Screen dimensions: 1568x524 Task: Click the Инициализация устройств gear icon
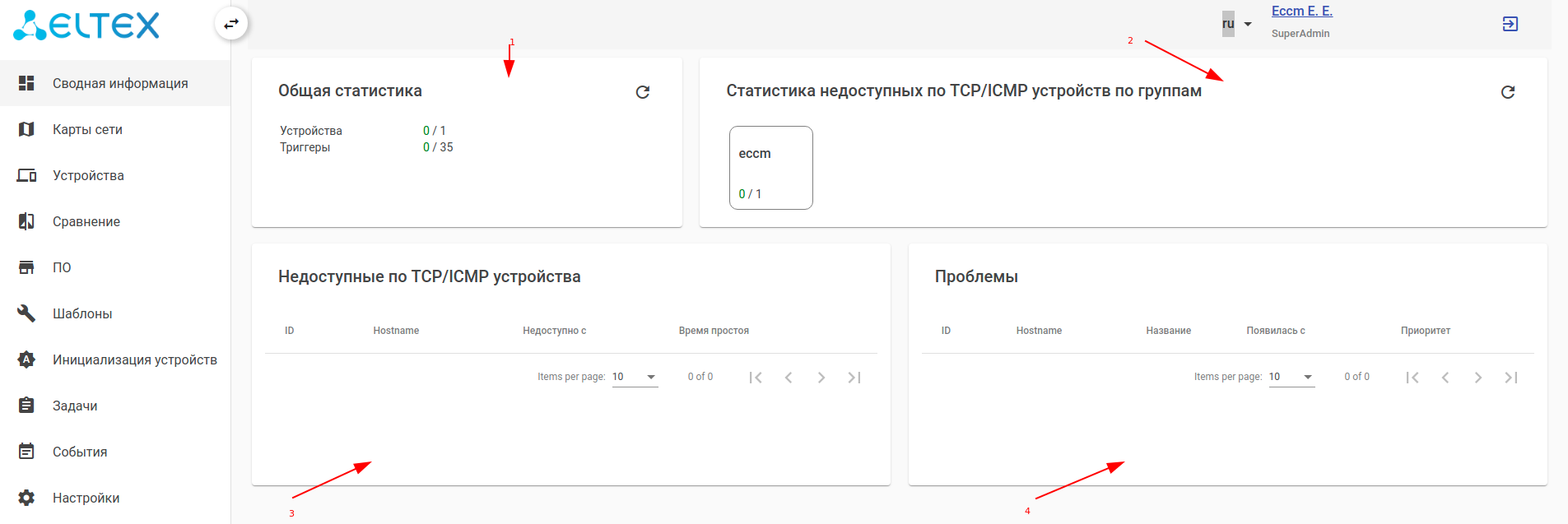26,359
